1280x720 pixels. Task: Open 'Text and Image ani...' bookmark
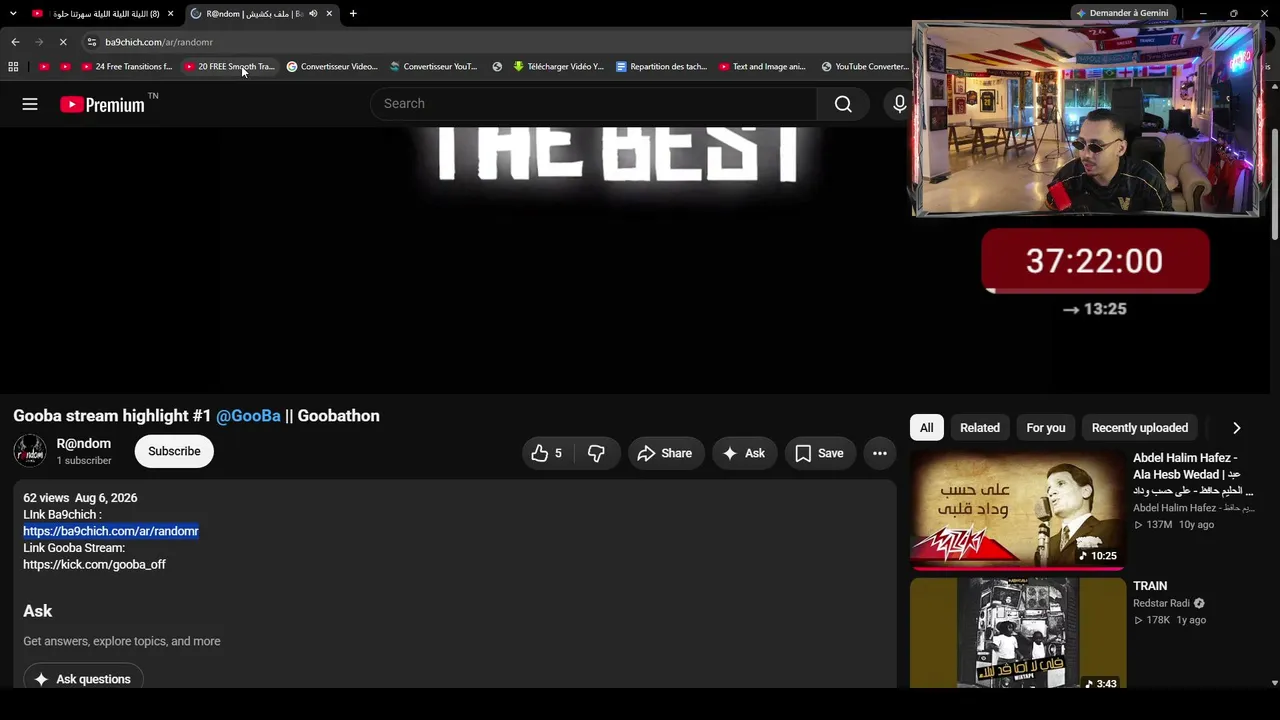point(764,67)
